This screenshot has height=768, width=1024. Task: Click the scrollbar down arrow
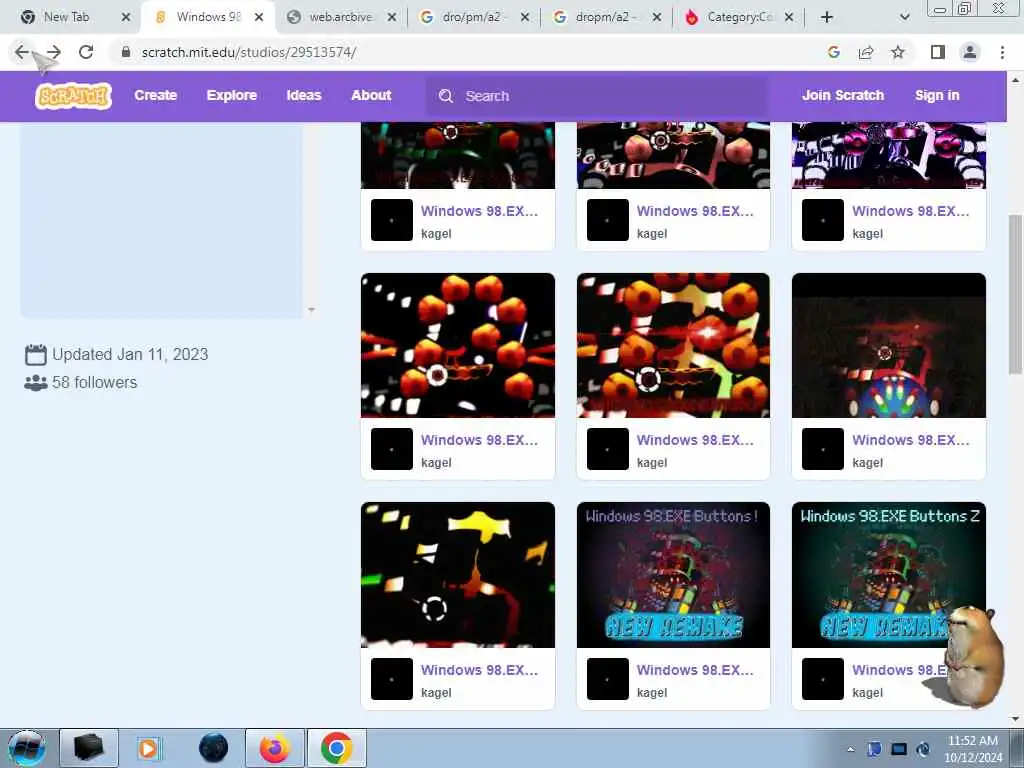click(x=1015, y=718)
